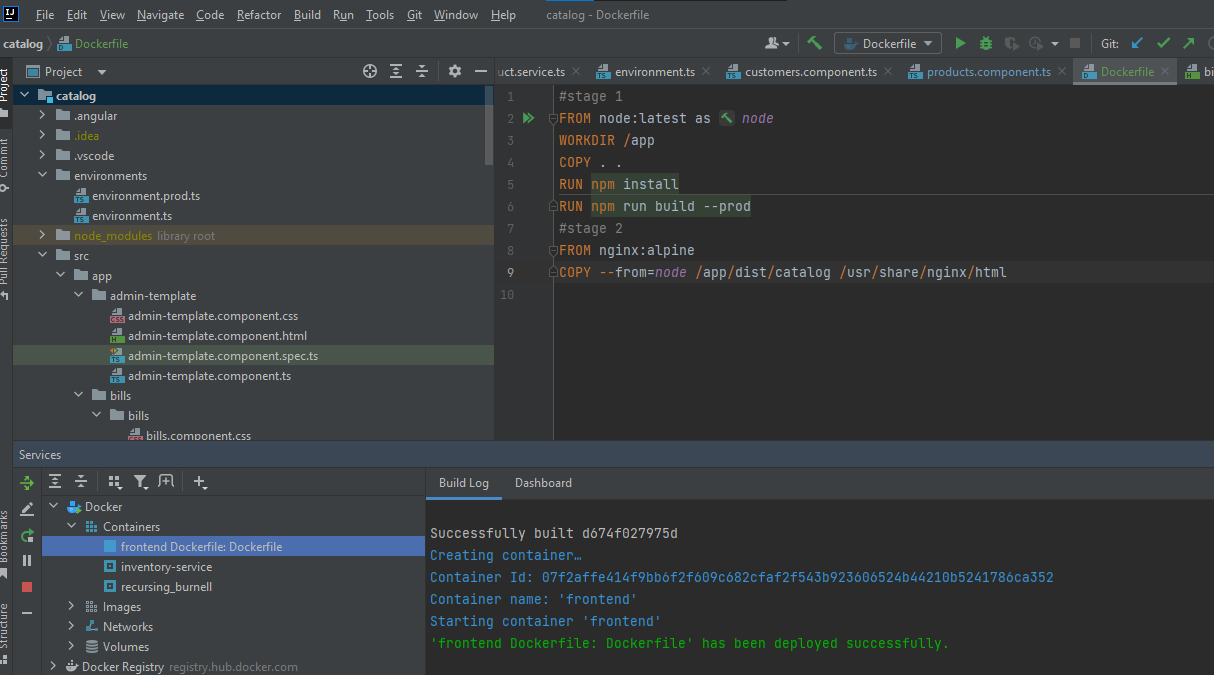Push commits using the green up-arrow icon
The image size is (1214, 675).
click(1188, 43)
